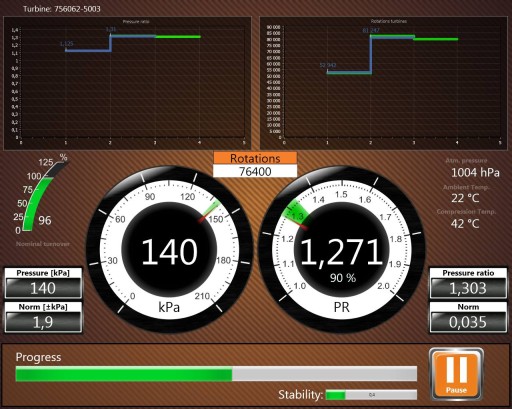Click the orange Pause button
The height and width of the screenshot is (409, 512).
[x=456, y=374]
